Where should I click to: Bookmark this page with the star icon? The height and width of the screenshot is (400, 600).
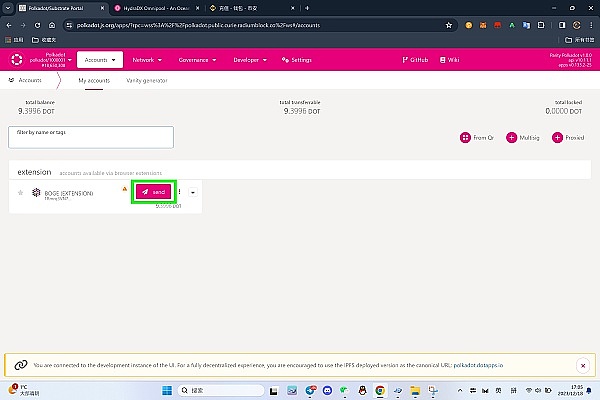coord(449,25)
